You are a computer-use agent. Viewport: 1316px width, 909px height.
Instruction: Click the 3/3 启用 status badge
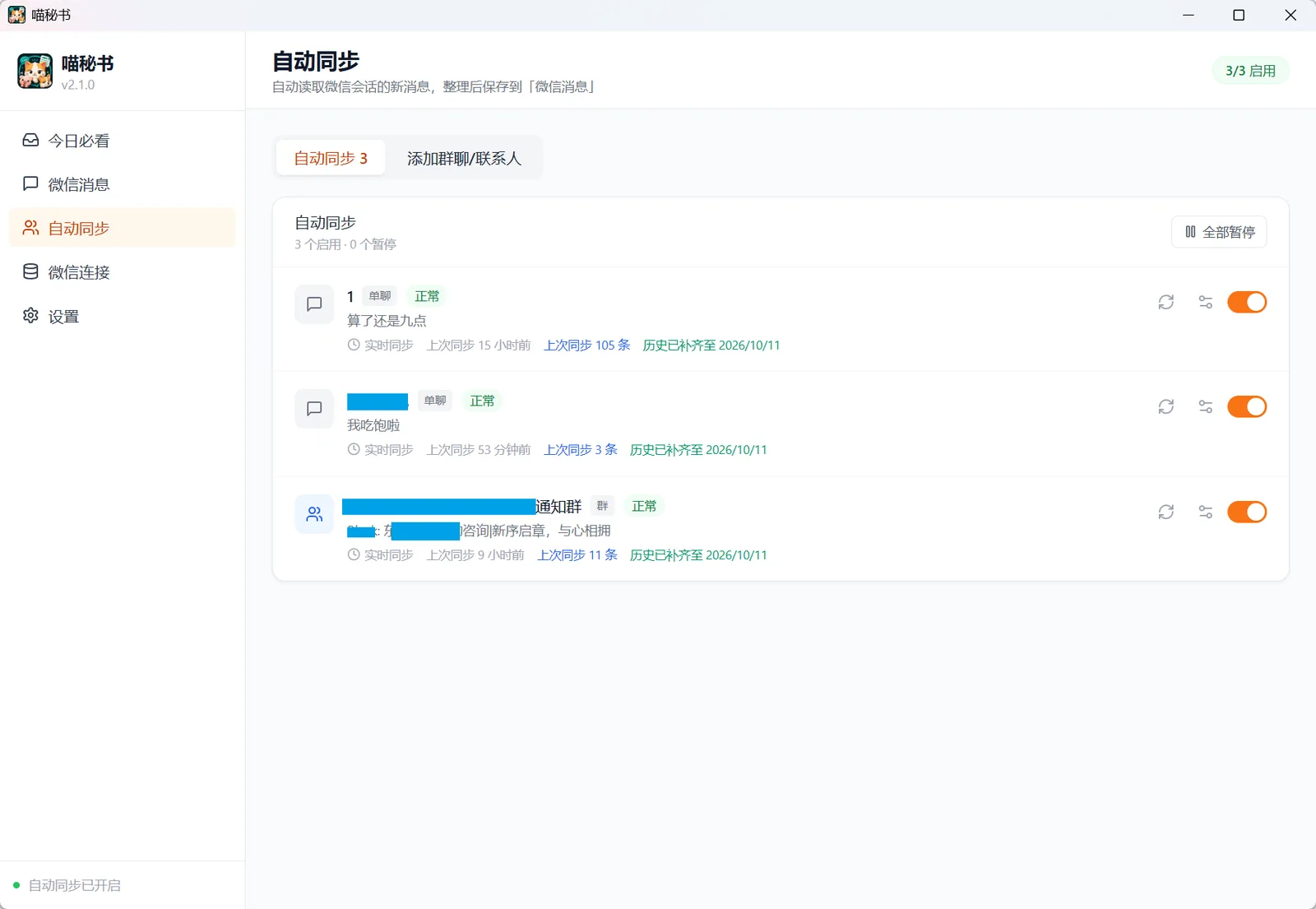coord(1250,71)
